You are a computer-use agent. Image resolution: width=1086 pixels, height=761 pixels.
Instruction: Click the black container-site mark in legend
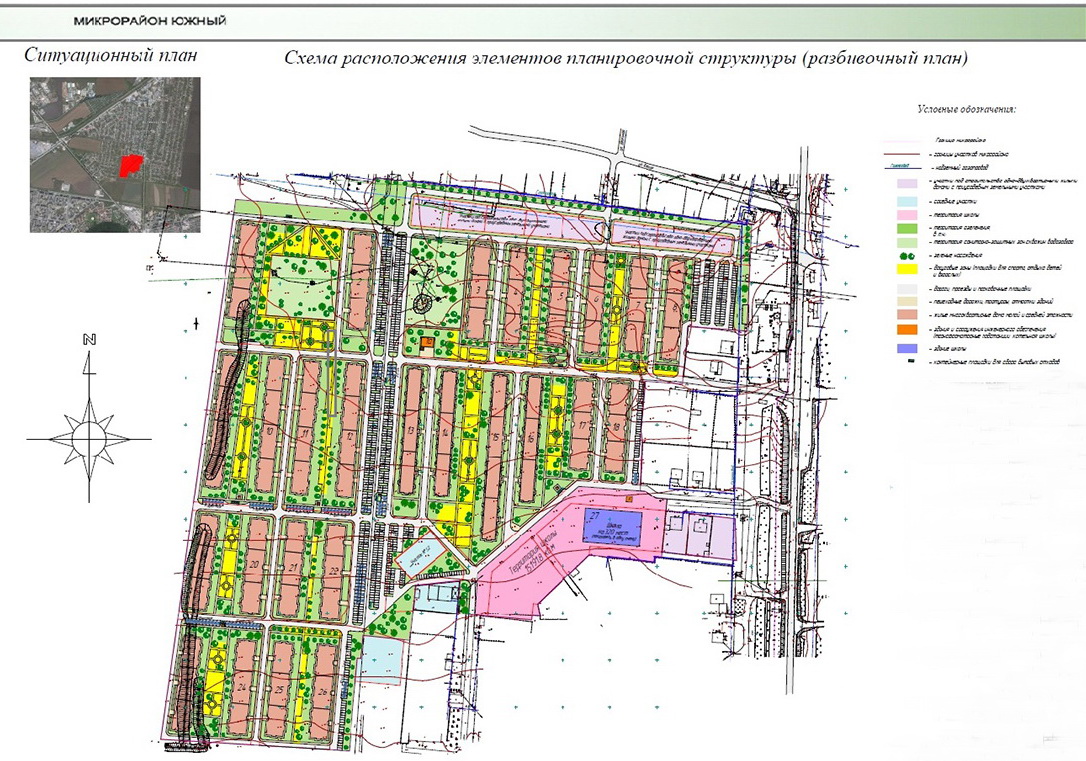click(911, 361)
